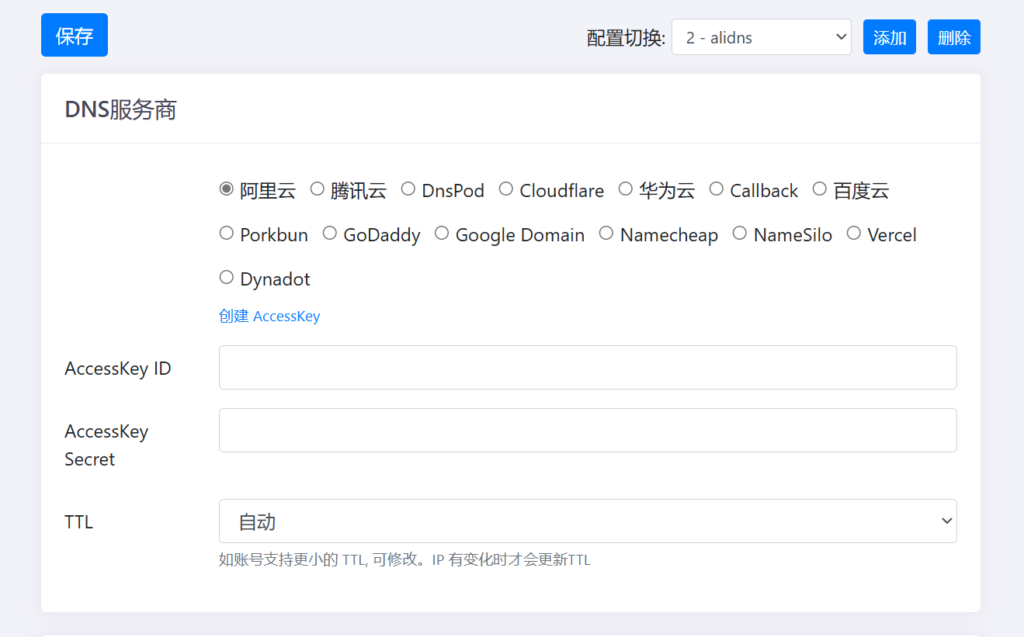This screenshot has width=1024, height=637.
Task: Select the Vercel radio button
Action: (x=854, y=233)
